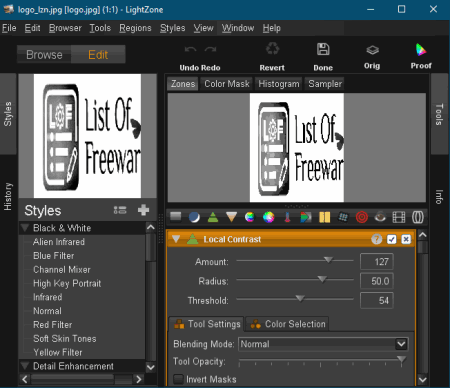Switch to Tool Settings tab
The width and height of the screenshot is (450, 388).
click(207, 324)
